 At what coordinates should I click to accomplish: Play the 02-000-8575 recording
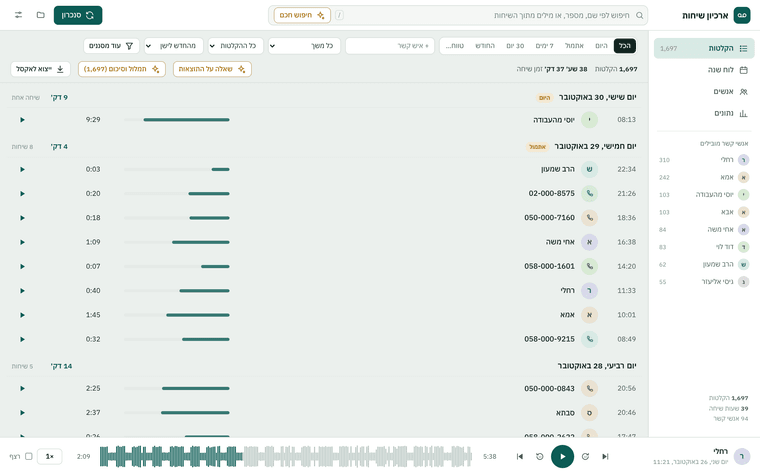[22, 193]
